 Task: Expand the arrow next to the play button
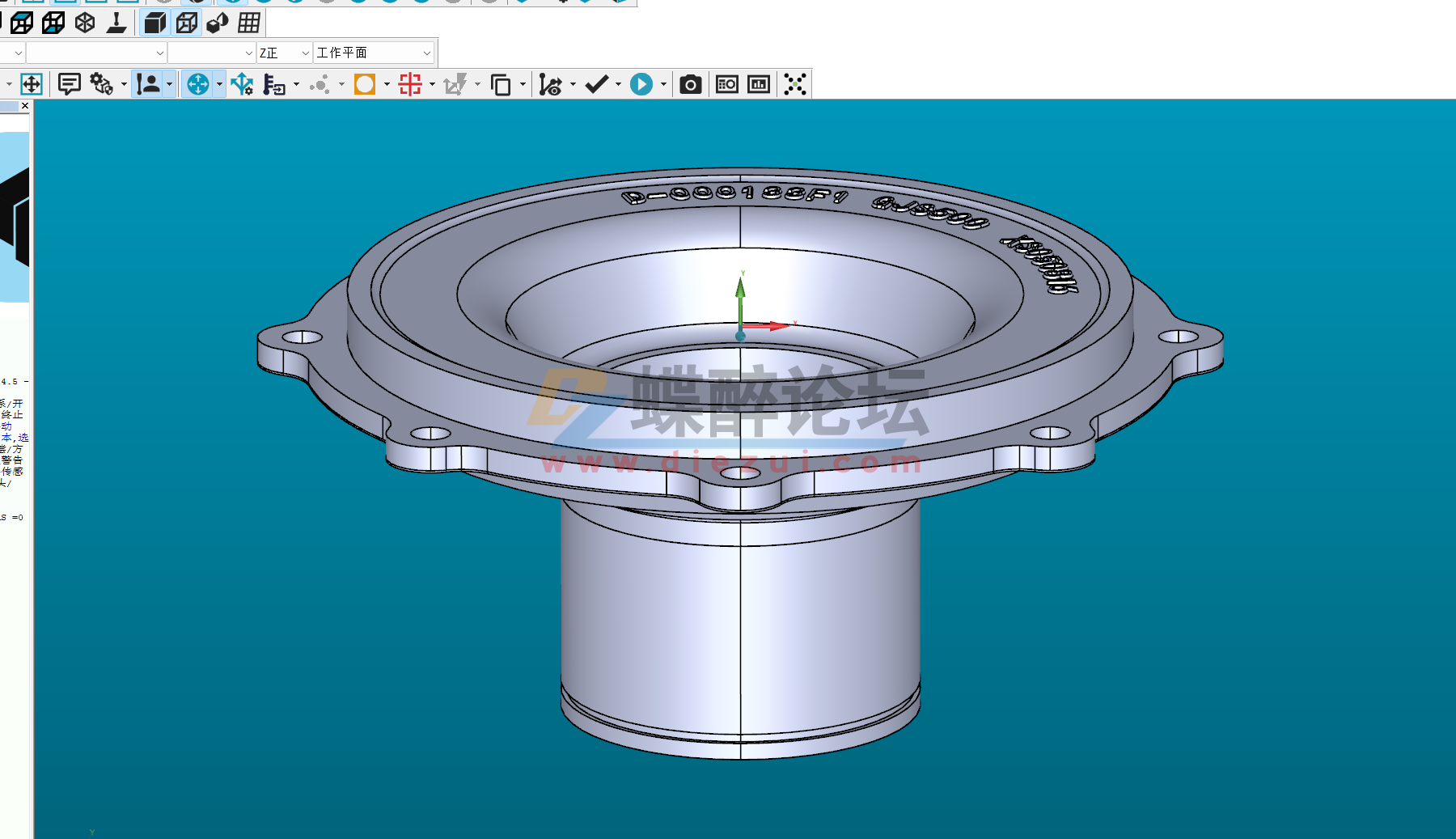click(663, 83)
